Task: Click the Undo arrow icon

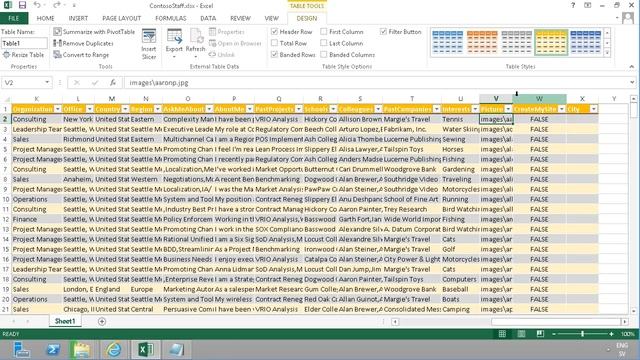Action: coord(37,5)
